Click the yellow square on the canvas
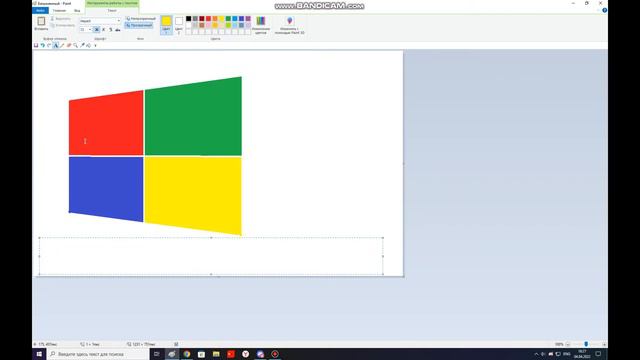 click(193, 195)
